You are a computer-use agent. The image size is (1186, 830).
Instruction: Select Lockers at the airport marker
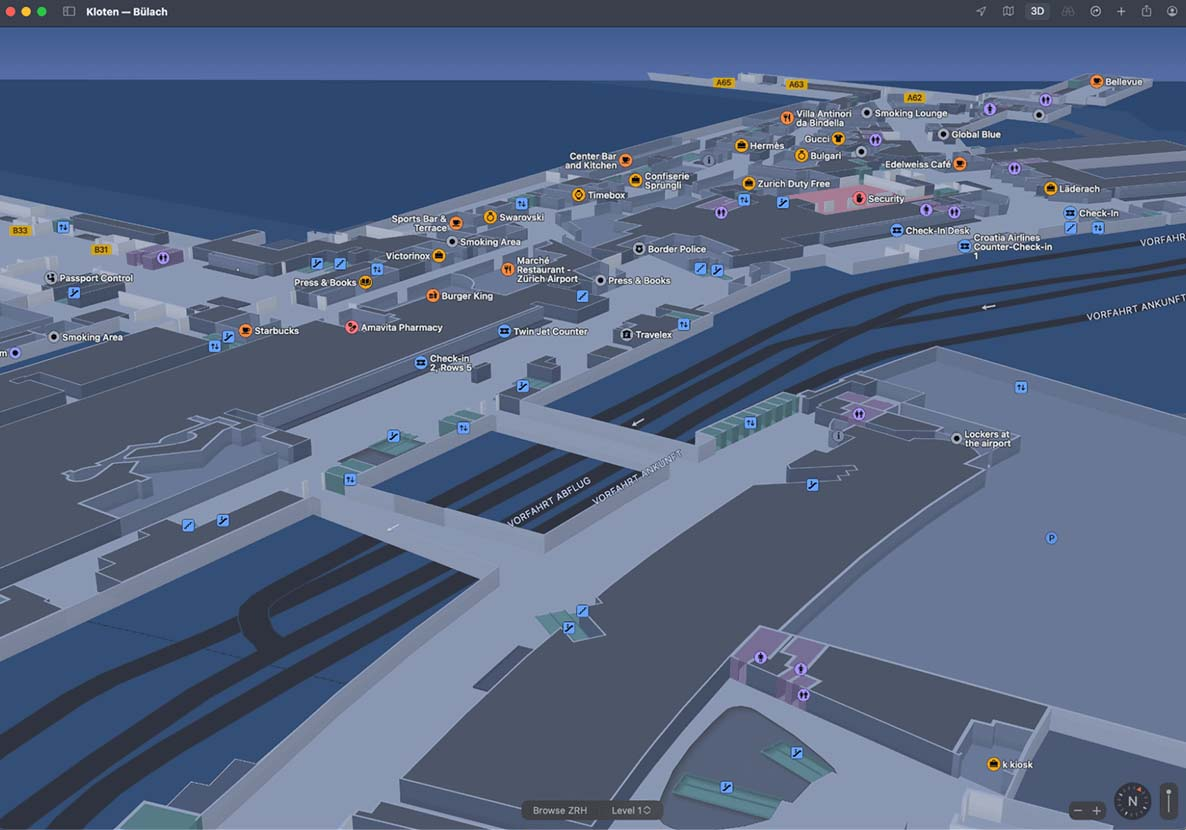coord(957,438)
